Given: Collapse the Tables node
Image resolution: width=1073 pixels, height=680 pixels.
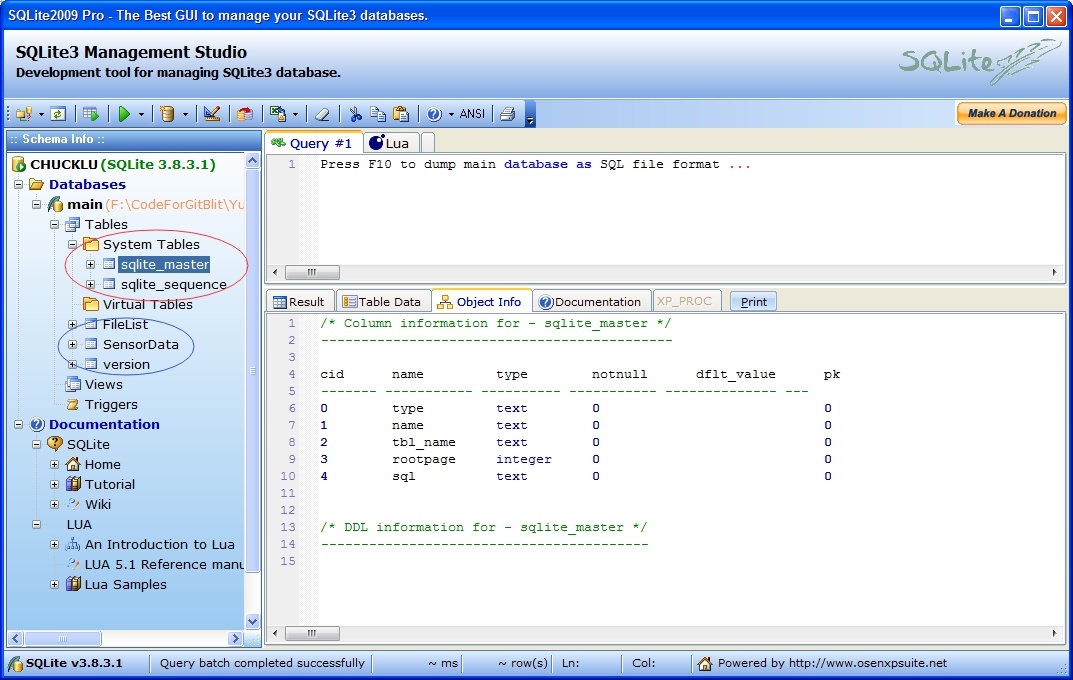Looking at the screenshot, I should pos(55,224).
